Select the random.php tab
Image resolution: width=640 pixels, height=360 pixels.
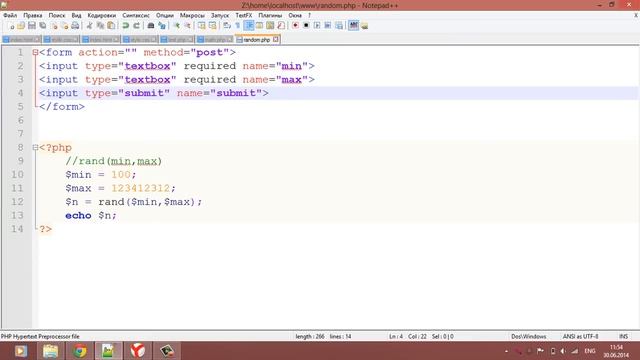257,40
